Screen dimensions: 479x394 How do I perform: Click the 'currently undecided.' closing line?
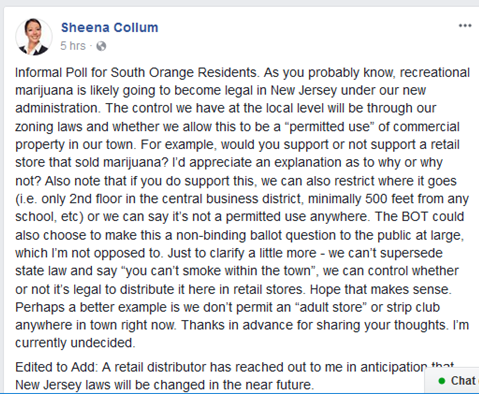point(75,343)
